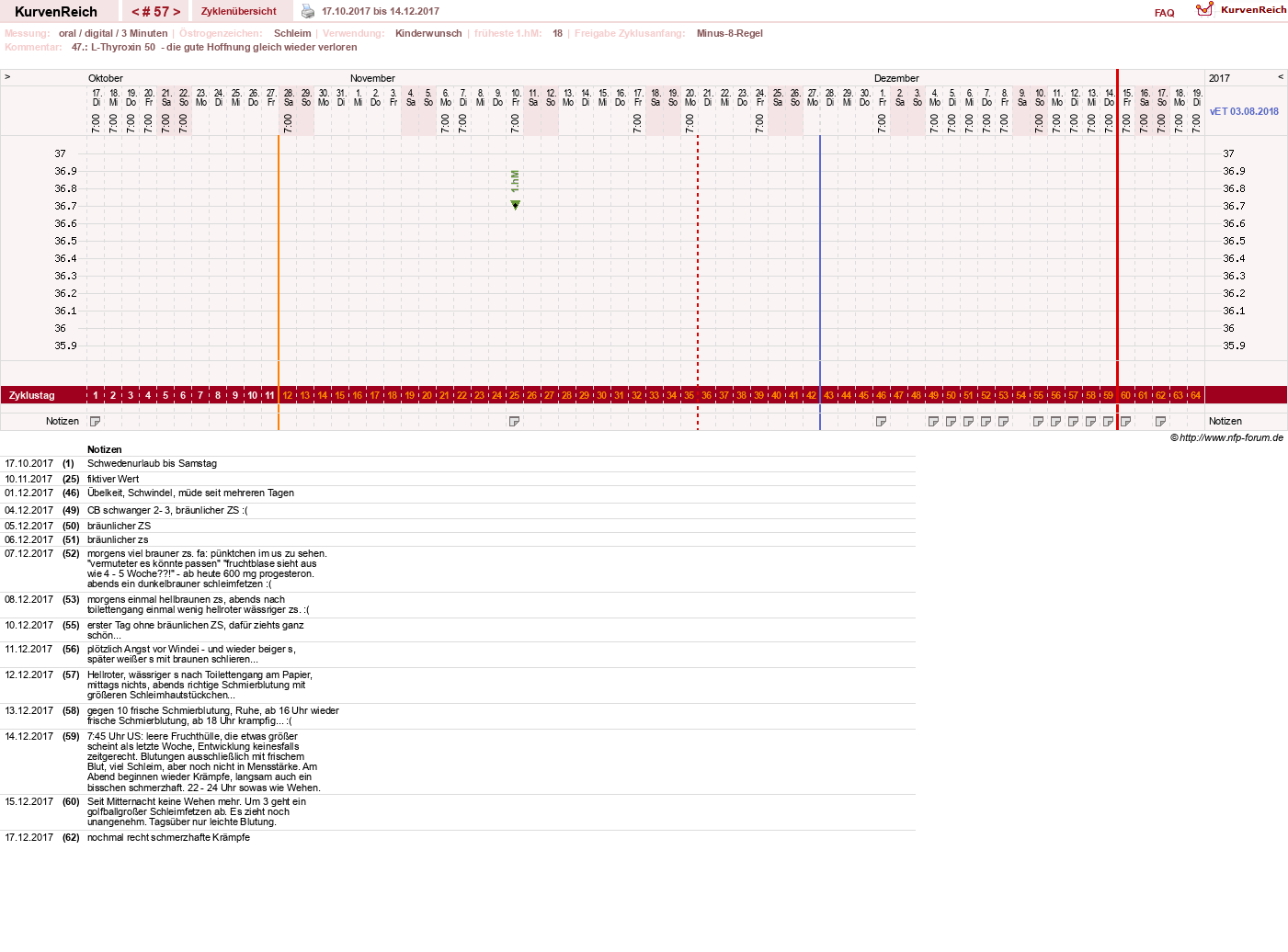This screenshot has height=952, width=1288.
Task: Open the FAQ link
Action: point(1165,13)
